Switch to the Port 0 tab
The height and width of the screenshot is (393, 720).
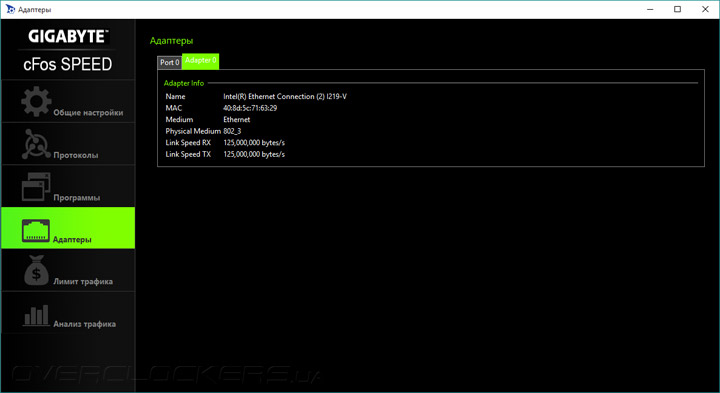pyautogui.click(x=169, y=62)
